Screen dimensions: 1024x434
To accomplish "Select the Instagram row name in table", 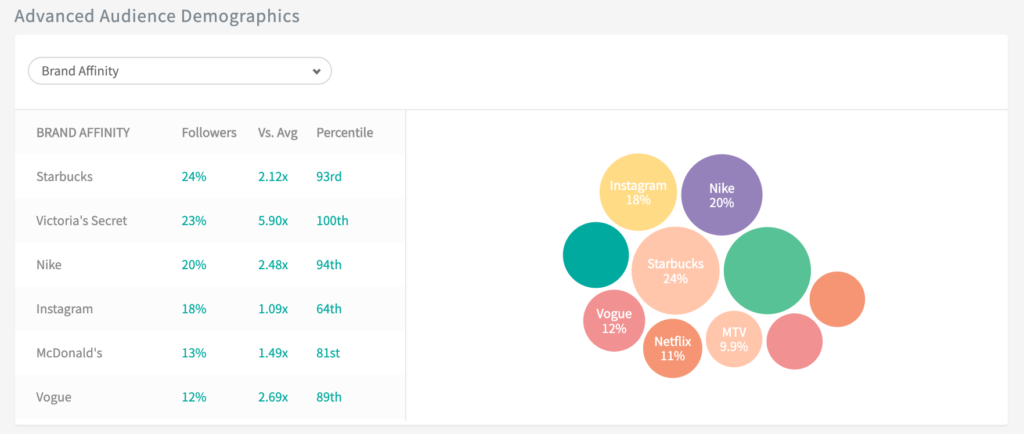I will pos(65,309).
